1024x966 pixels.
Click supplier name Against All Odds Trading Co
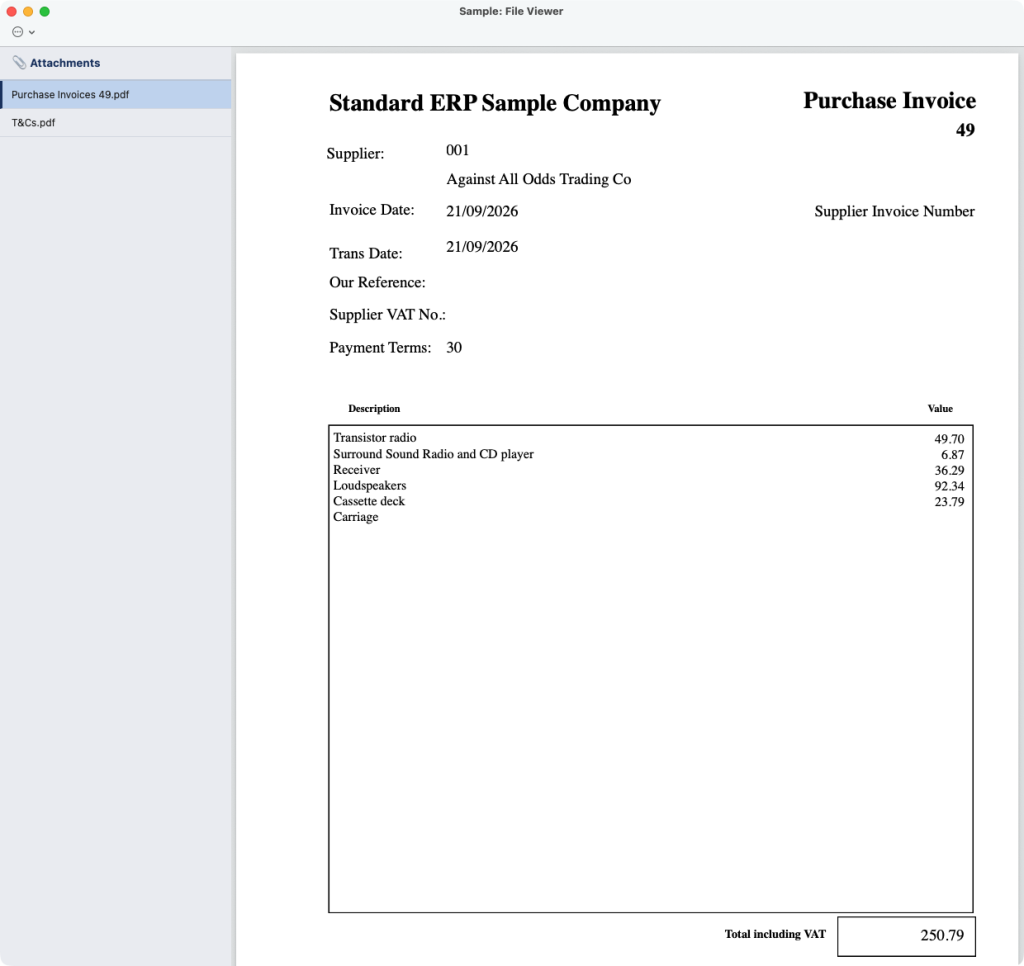[x=539, y=179]
